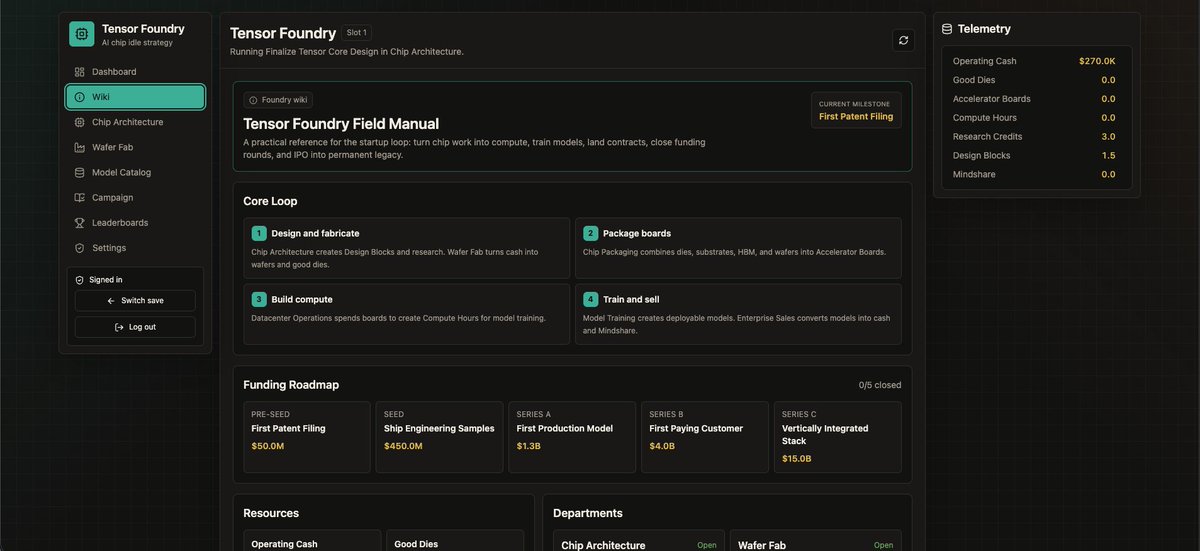Click the 0/5 closed counter text
Screen dimensions: 1200x551
(x=880, y=385)
